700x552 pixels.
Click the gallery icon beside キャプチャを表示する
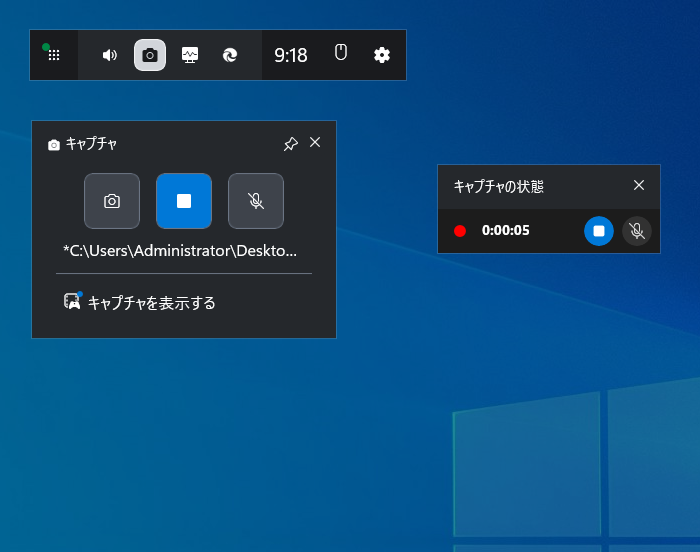tap(72, 301)
